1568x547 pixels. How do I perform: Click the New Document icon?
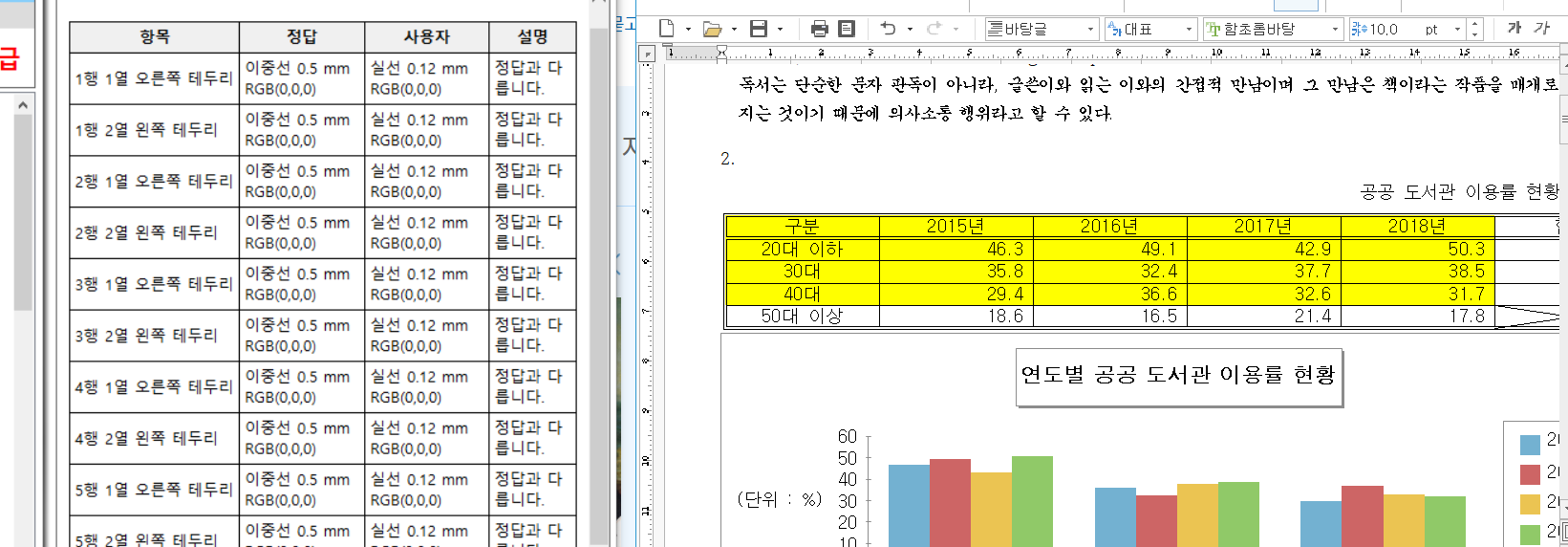click(x=667, y=29)
